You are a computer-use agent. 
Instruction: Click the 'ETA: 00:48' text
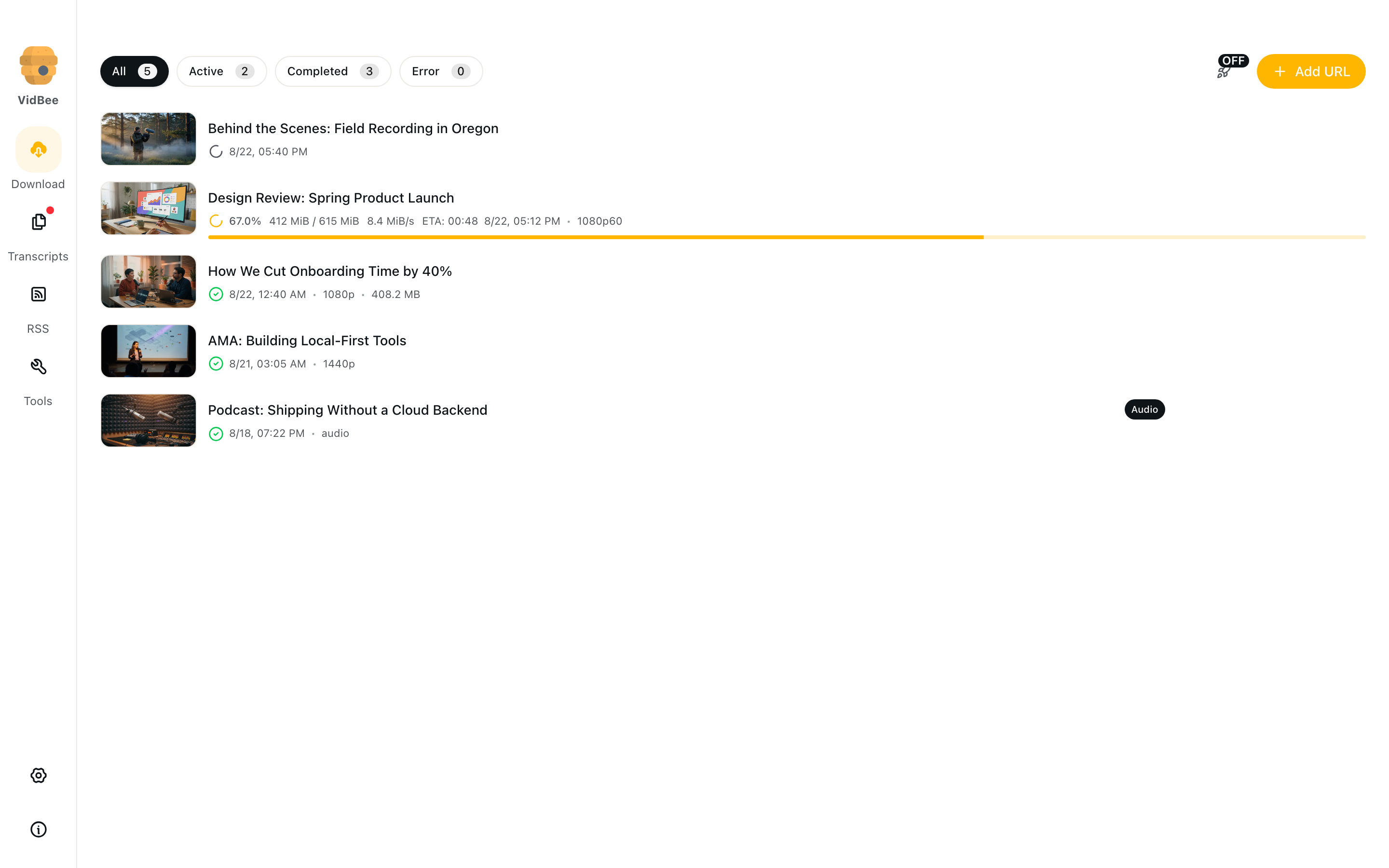click(450, 221)
